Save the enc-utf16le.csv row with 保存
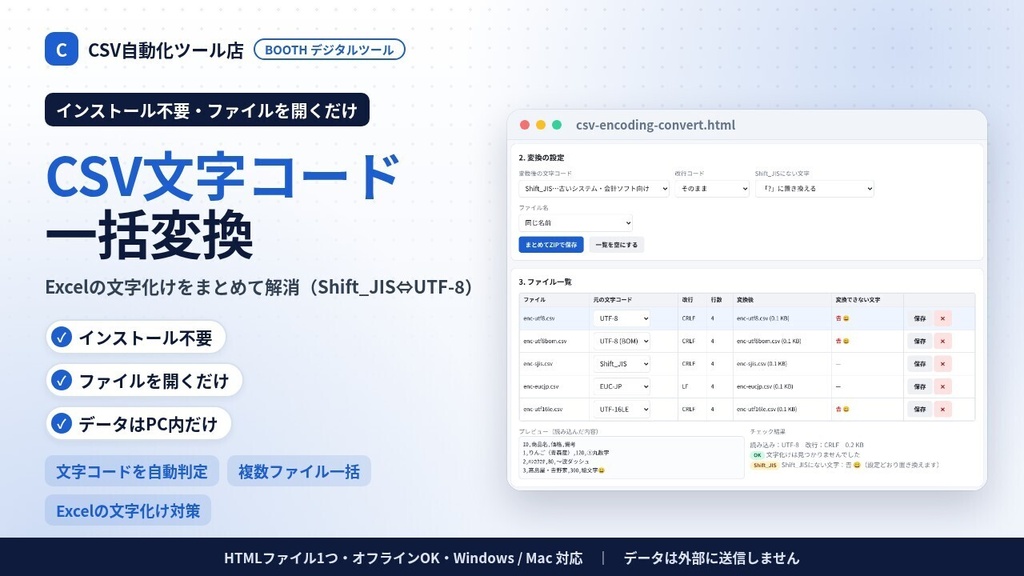Screen dimensions: 1024x576 [920, 409]
